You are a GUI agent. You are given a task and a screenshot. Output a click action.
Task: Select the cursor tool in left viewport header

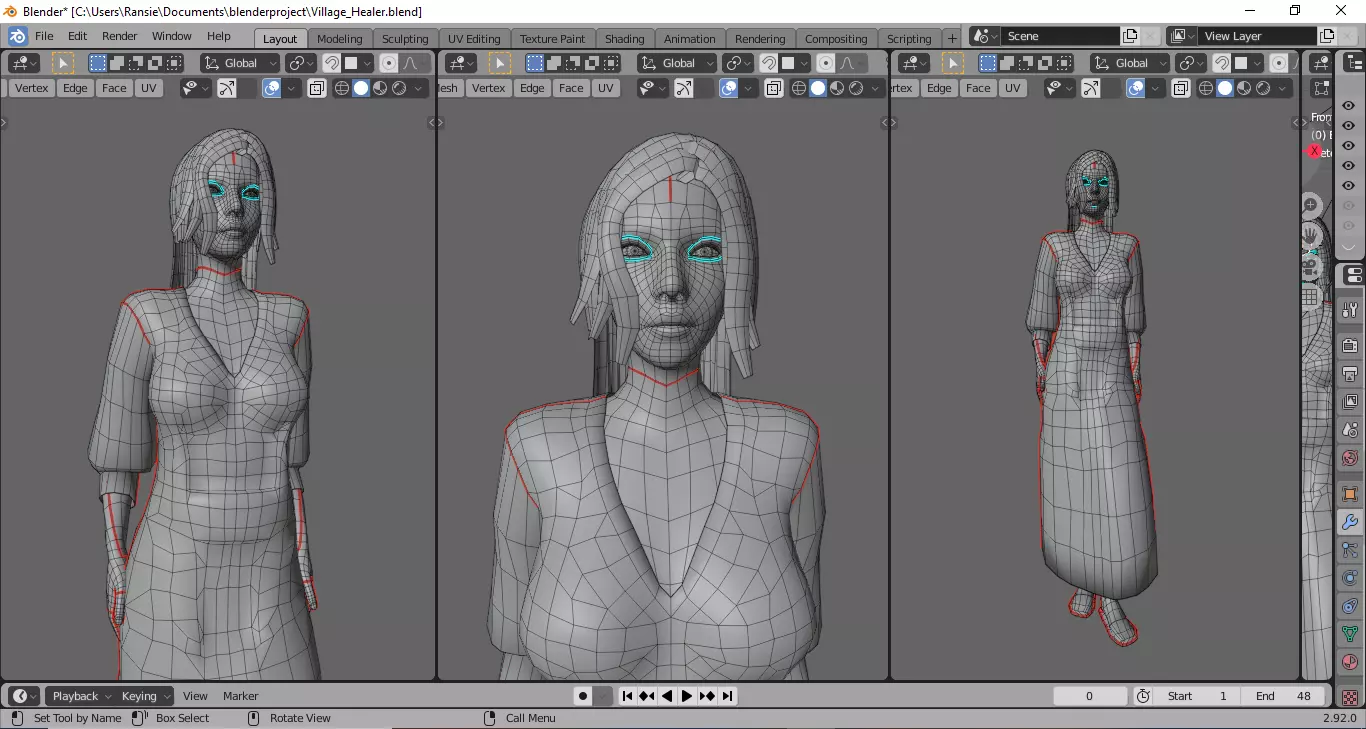63,63
